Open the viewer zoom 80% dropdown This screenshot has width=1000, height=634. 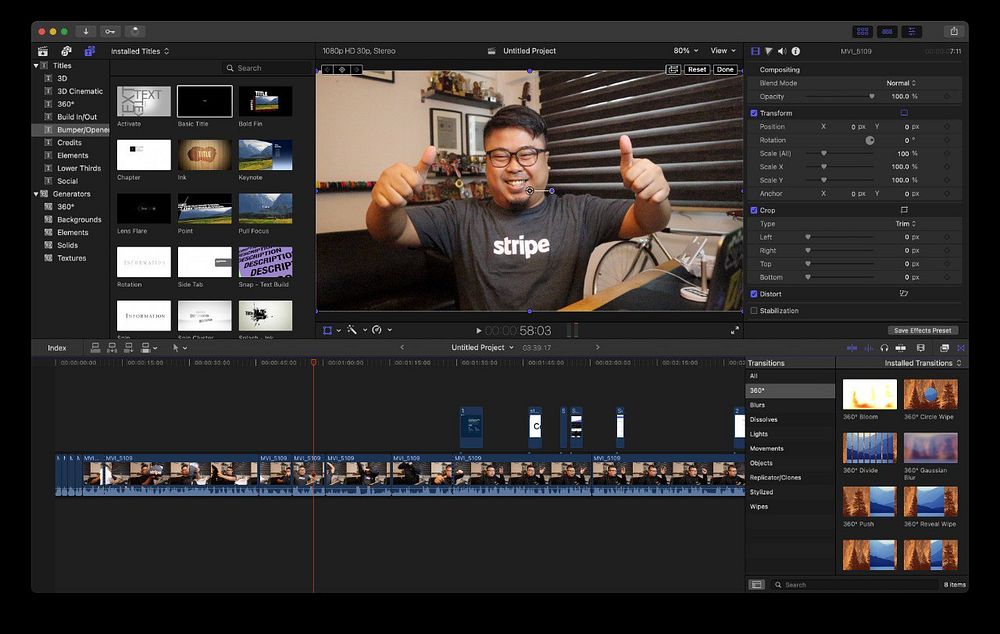click(x=684, y=51)
